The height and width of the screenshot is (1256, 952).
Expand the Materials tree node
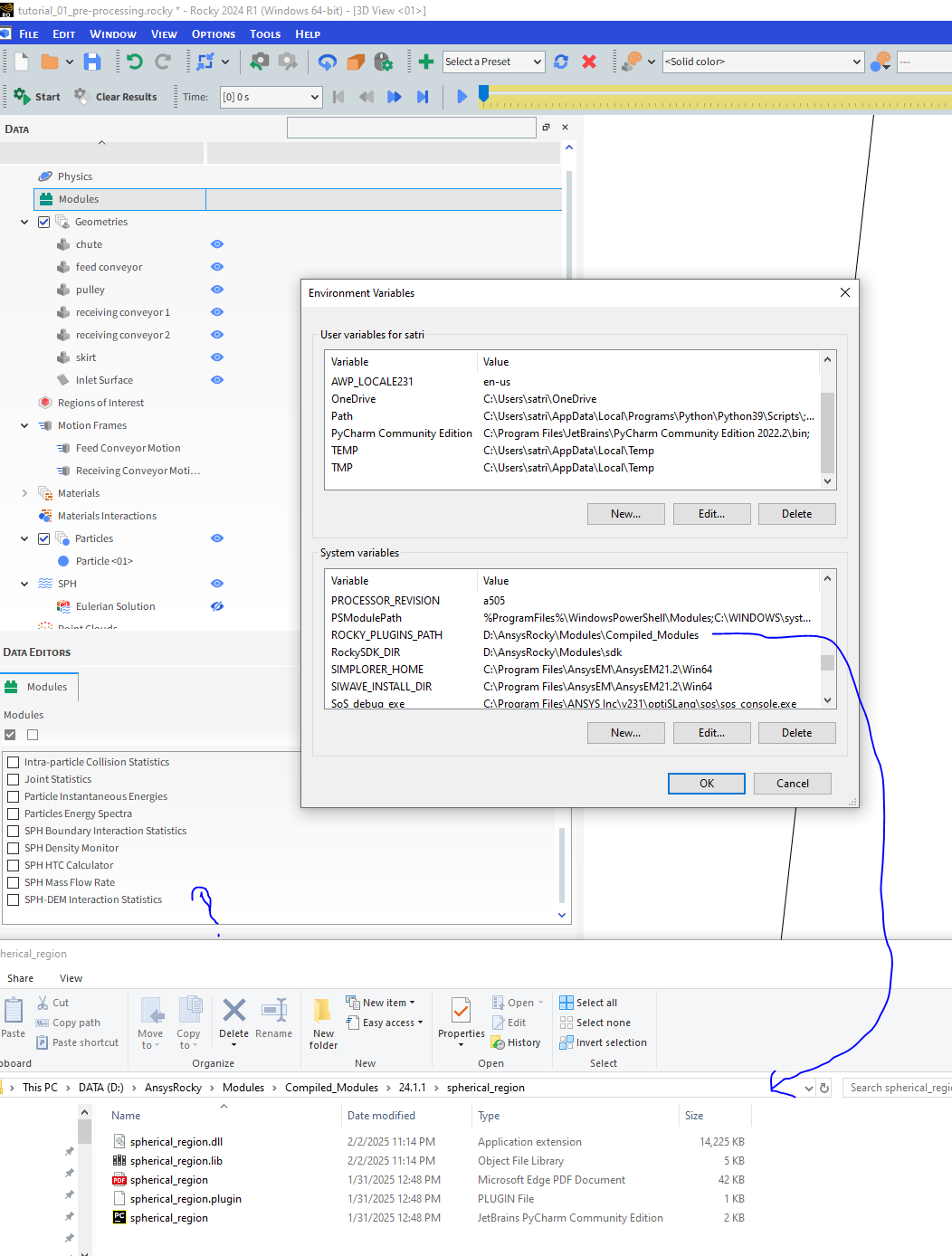pos(24,493)
